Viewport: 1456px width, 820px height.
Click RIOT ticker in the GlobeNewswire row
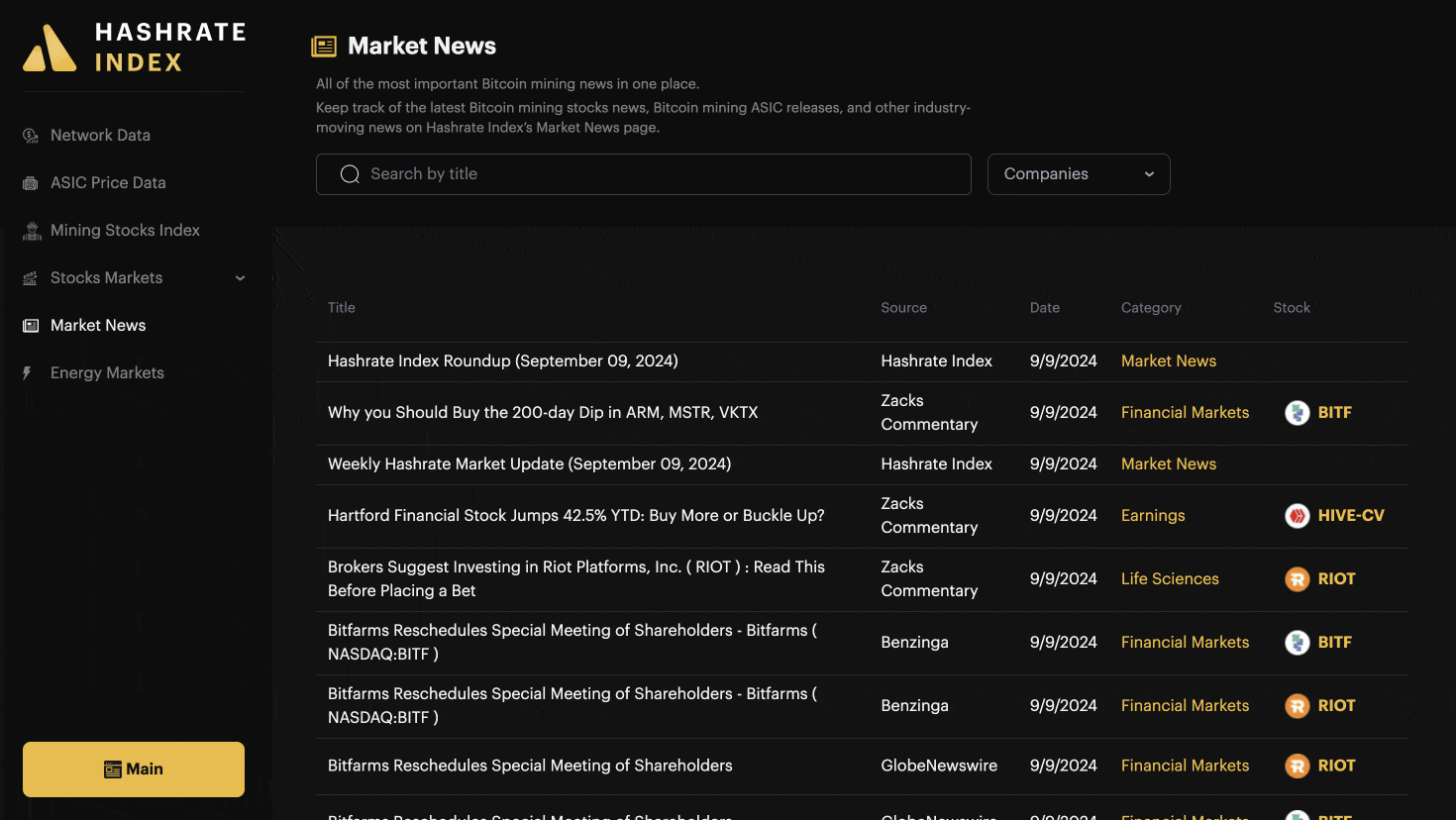(x=1336, y=766)
